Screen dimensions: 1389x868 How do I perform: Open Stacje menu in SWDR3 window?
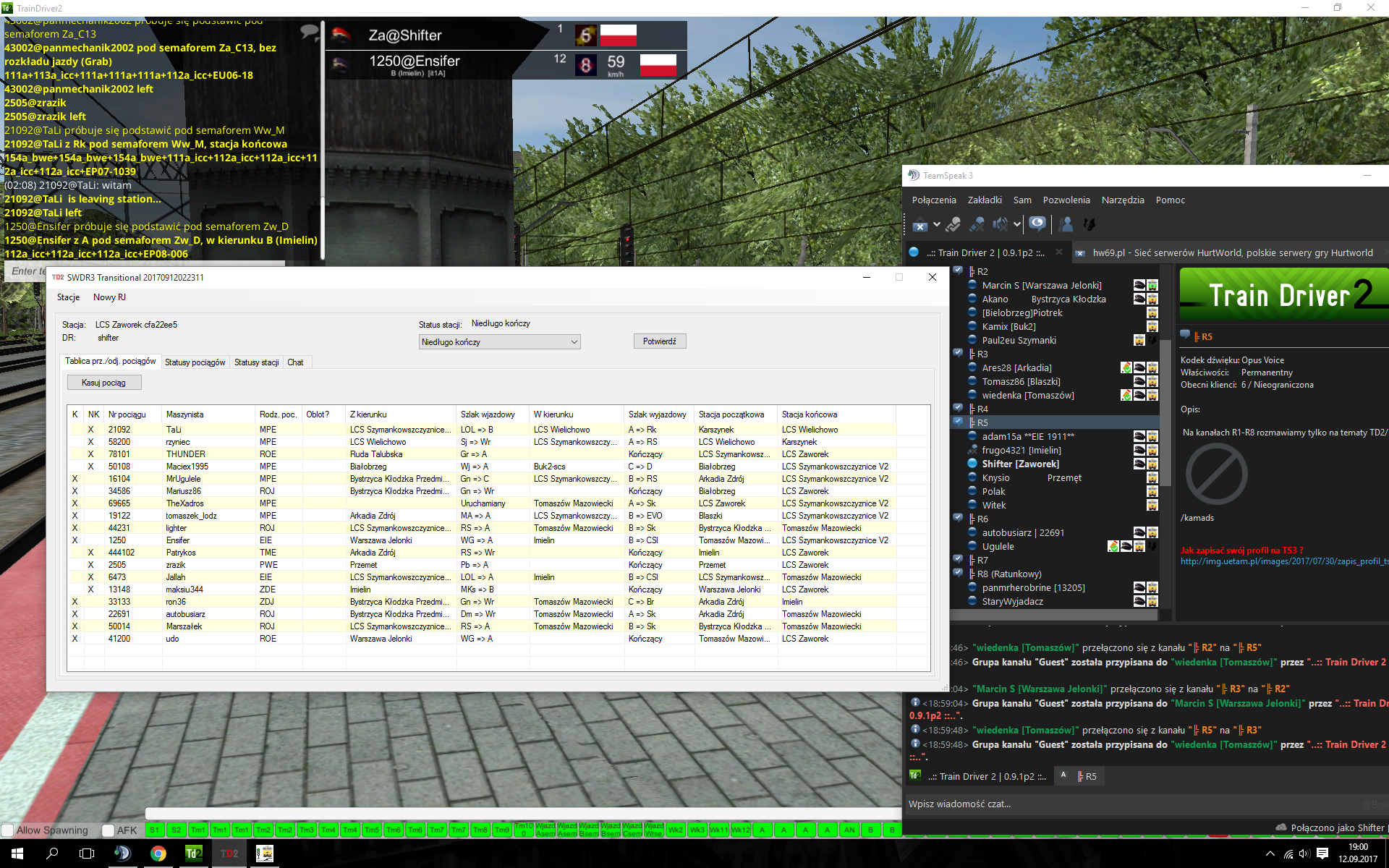coord(69,297)
